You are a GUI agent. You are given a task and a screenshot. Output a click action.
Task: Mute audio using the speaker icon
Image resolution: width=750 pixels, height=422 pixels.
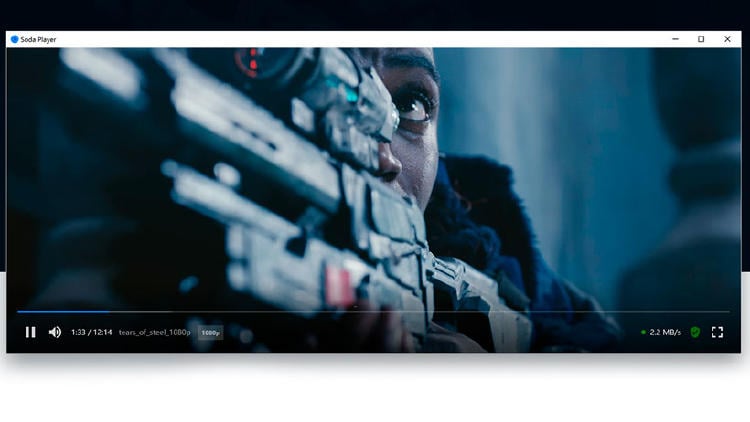click(55, 332)
